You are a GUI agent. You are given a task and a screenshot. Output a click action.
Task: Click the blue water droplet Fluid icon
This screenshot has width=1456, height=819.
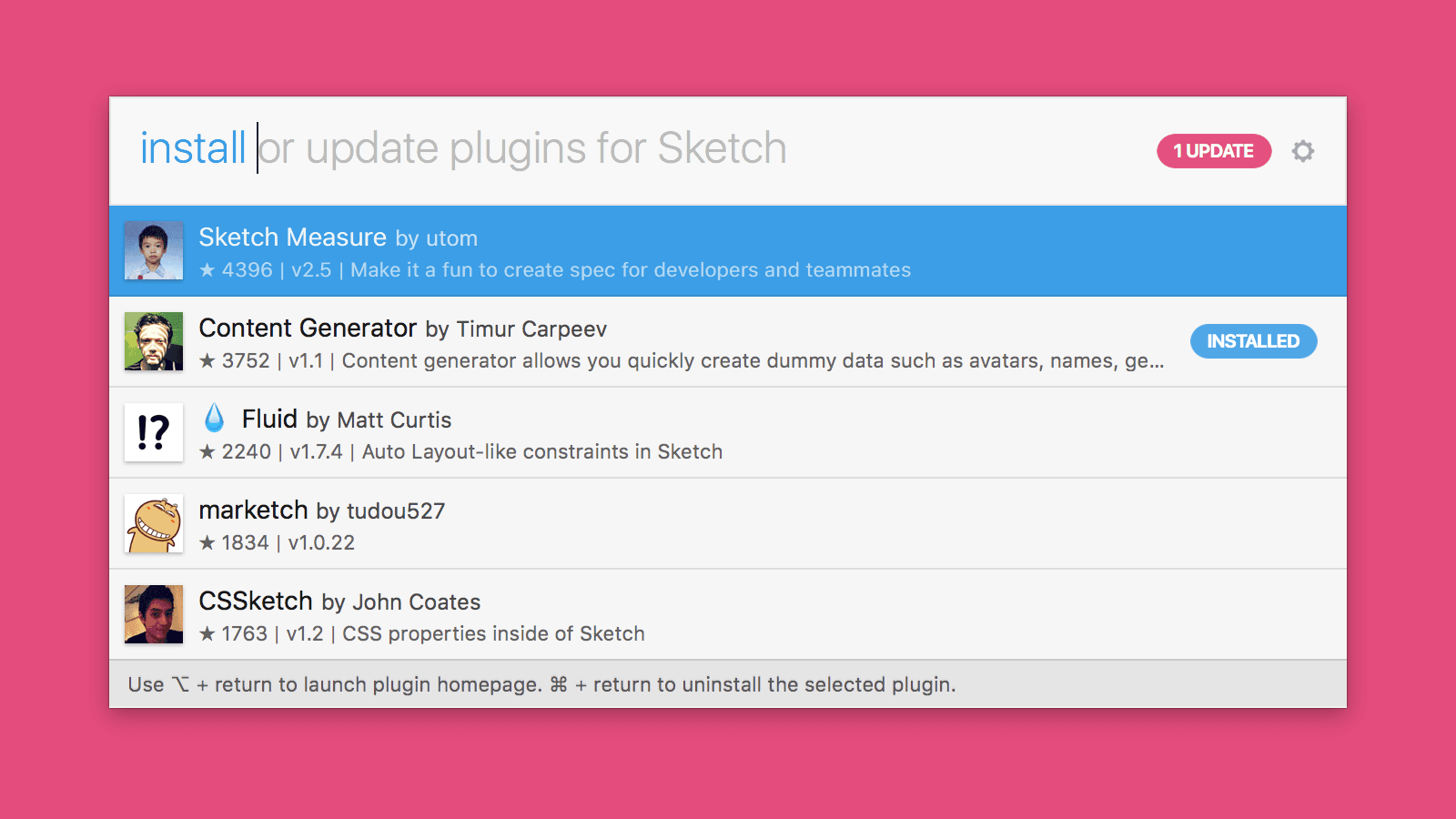(x=215, y=418)
